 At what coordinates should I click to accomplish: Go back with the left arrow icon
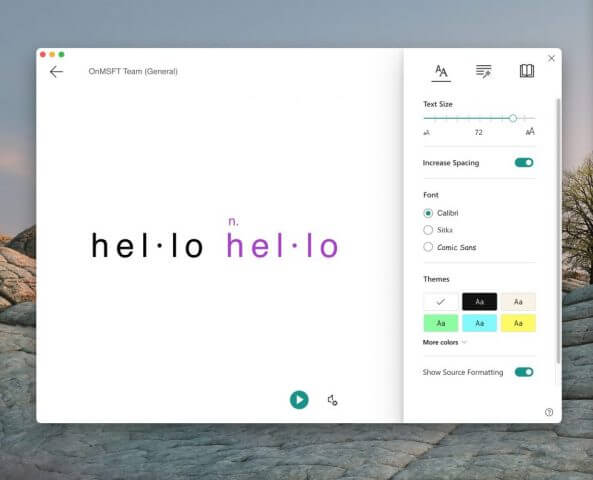pos(56,71)
